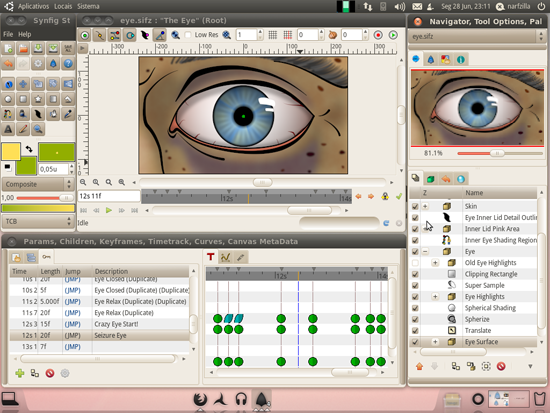The width and height of the screenshot is (550, 413).
Task: Select the Sketch pencil tool
Action: (23, 129)
